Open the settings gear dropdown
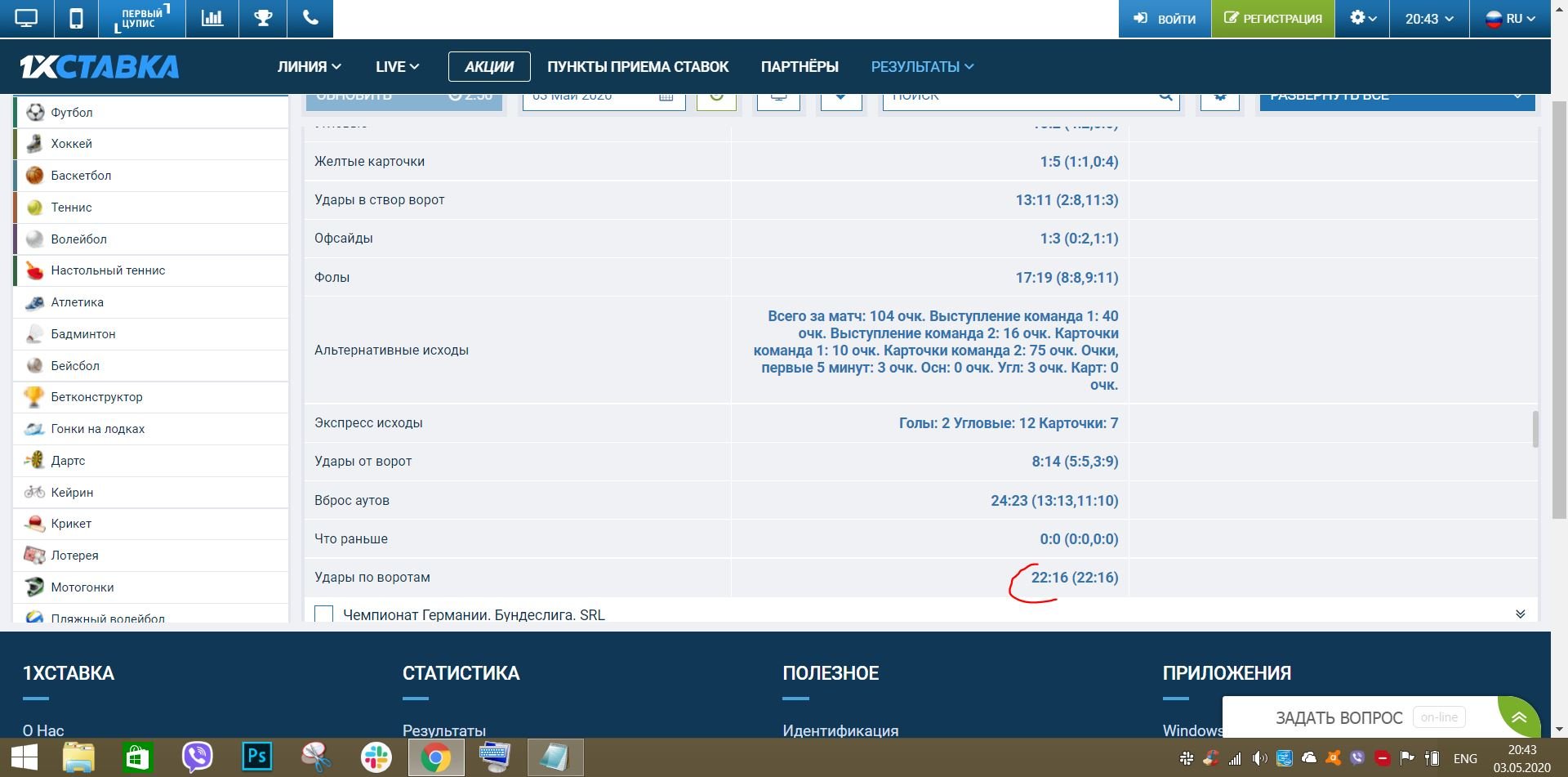Screen dimensions: 1568x777 point(1362,18)
